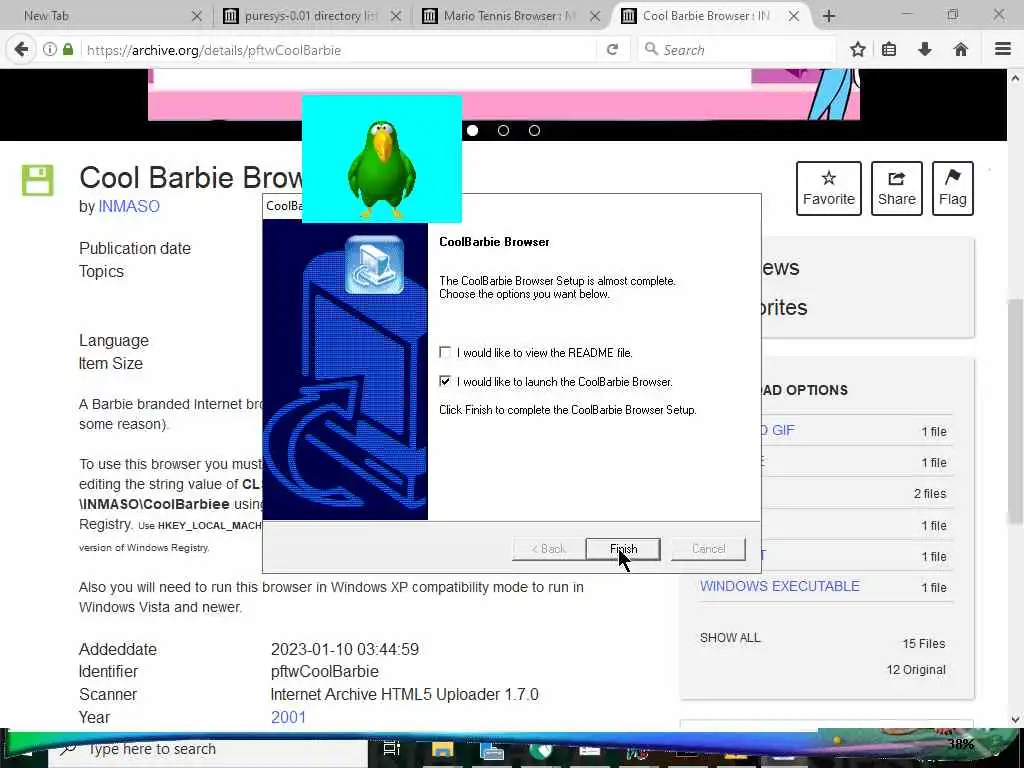The width and height of the screenshot is (1024, 768).
Task: Open File Explorer from the taskbar
Action: pyautogui.click(x=442, y=750)
